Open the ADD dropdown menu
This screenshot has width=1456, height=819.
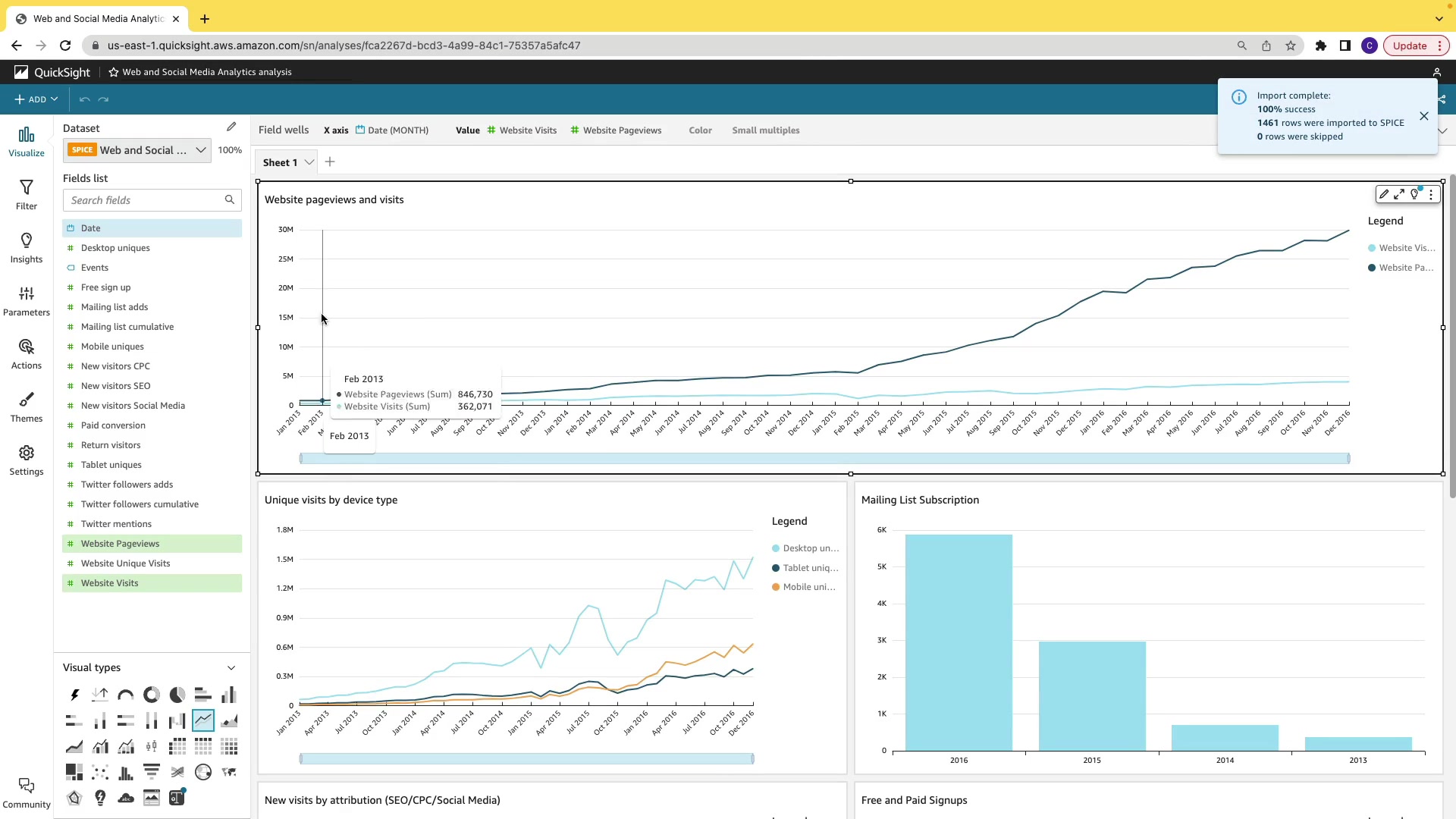36,99
